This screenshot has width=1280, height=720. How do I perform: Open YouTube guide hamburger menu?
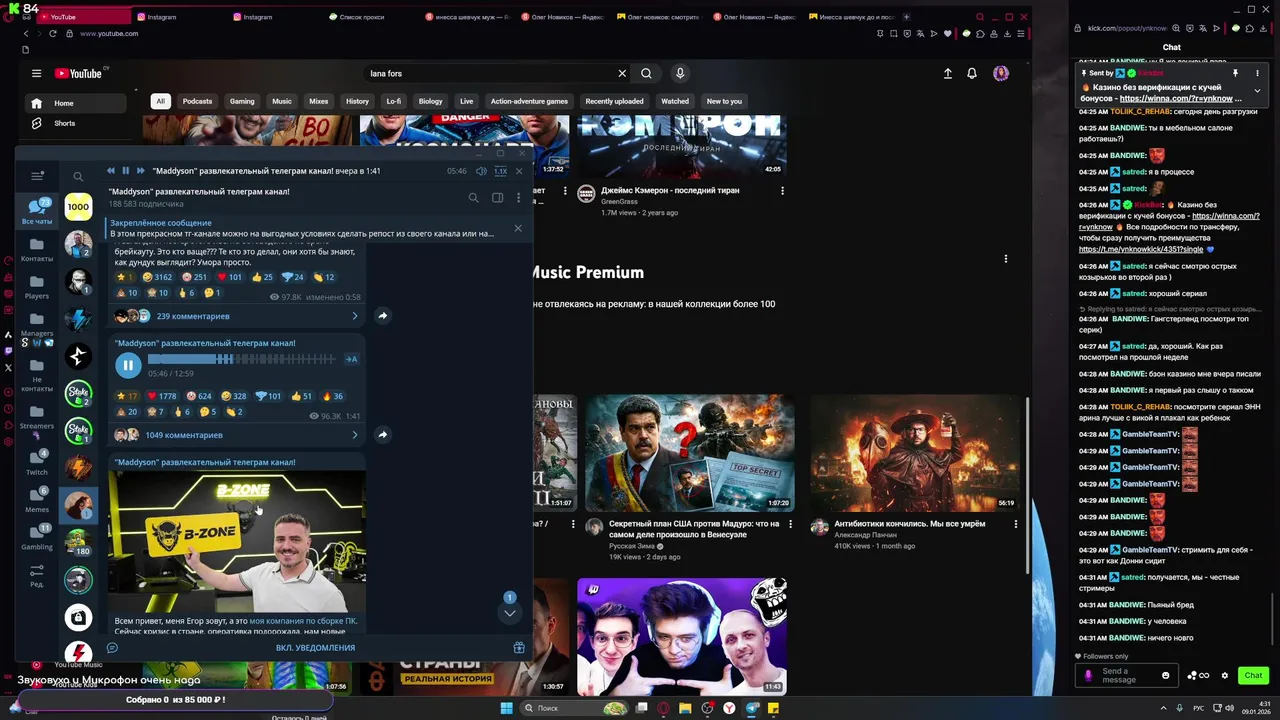[x=36, y=73]
